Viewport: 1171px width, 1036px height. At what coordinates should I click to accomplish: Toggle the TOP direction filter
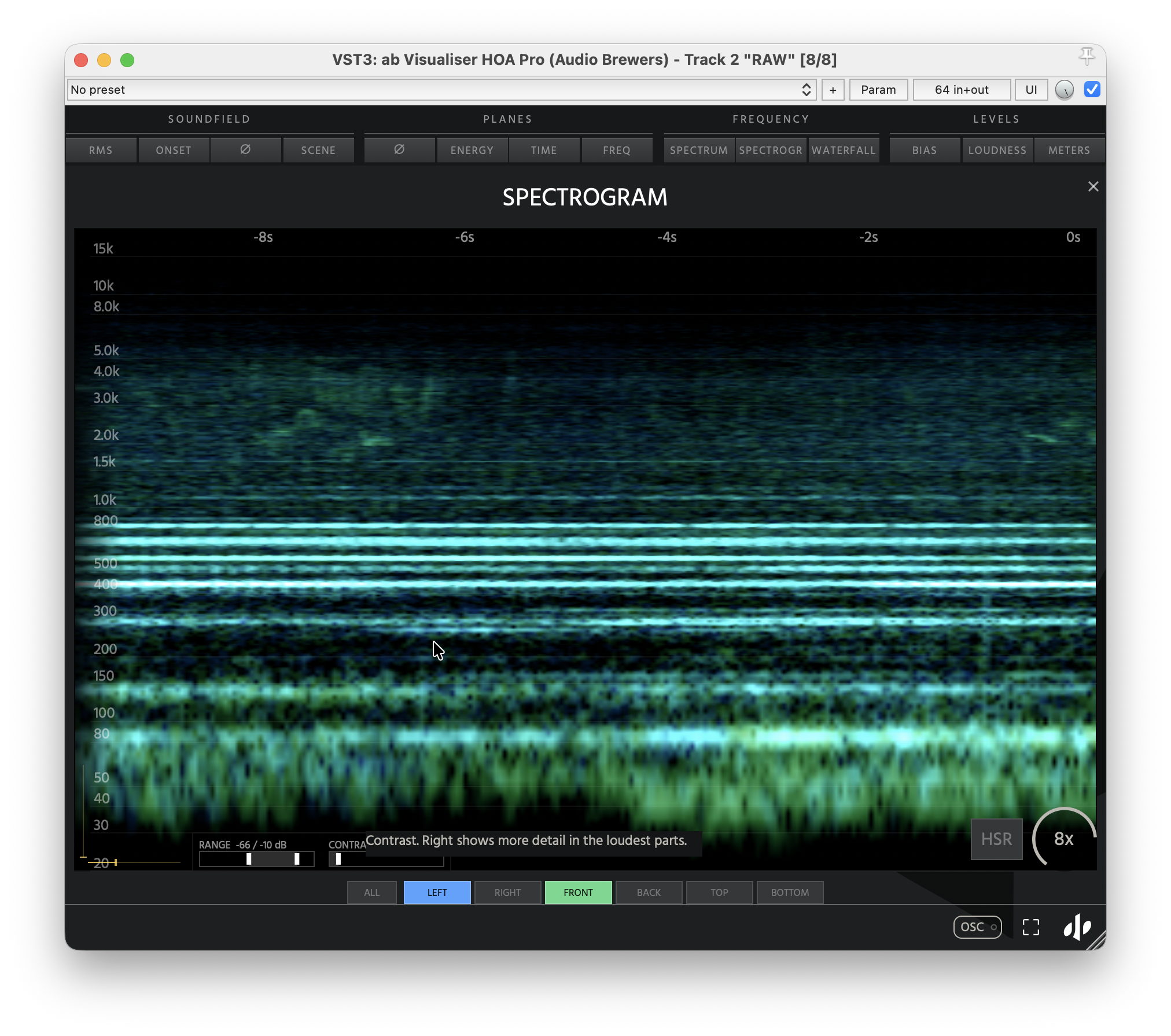pyautogui.click(x=719, y=892)
